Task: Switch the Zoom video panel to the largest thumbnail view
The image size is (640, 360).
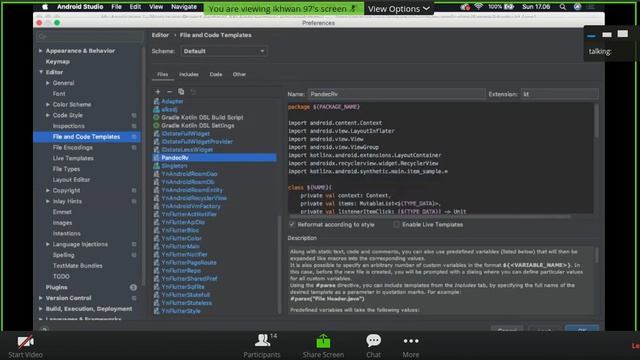Action: click(622, 34)
